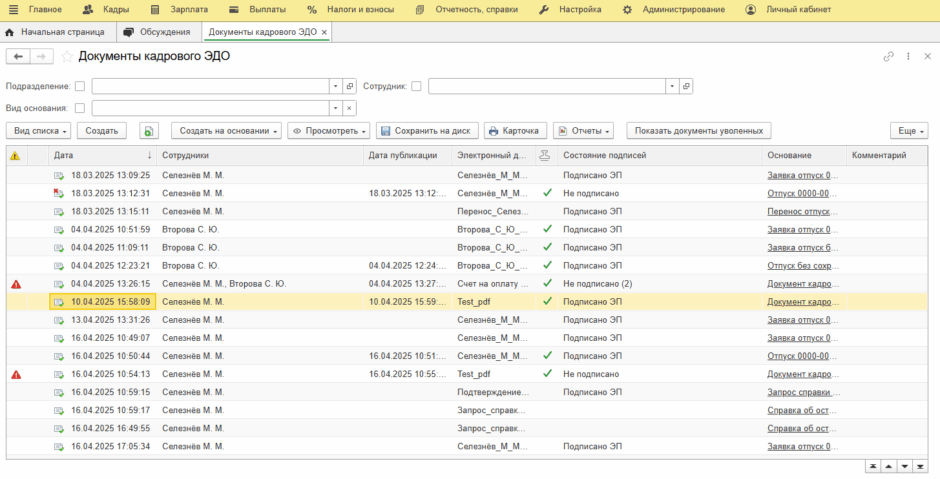Click the green create-document icon button
The width and height of the screenshot is (940, 479).
[149, 131]
